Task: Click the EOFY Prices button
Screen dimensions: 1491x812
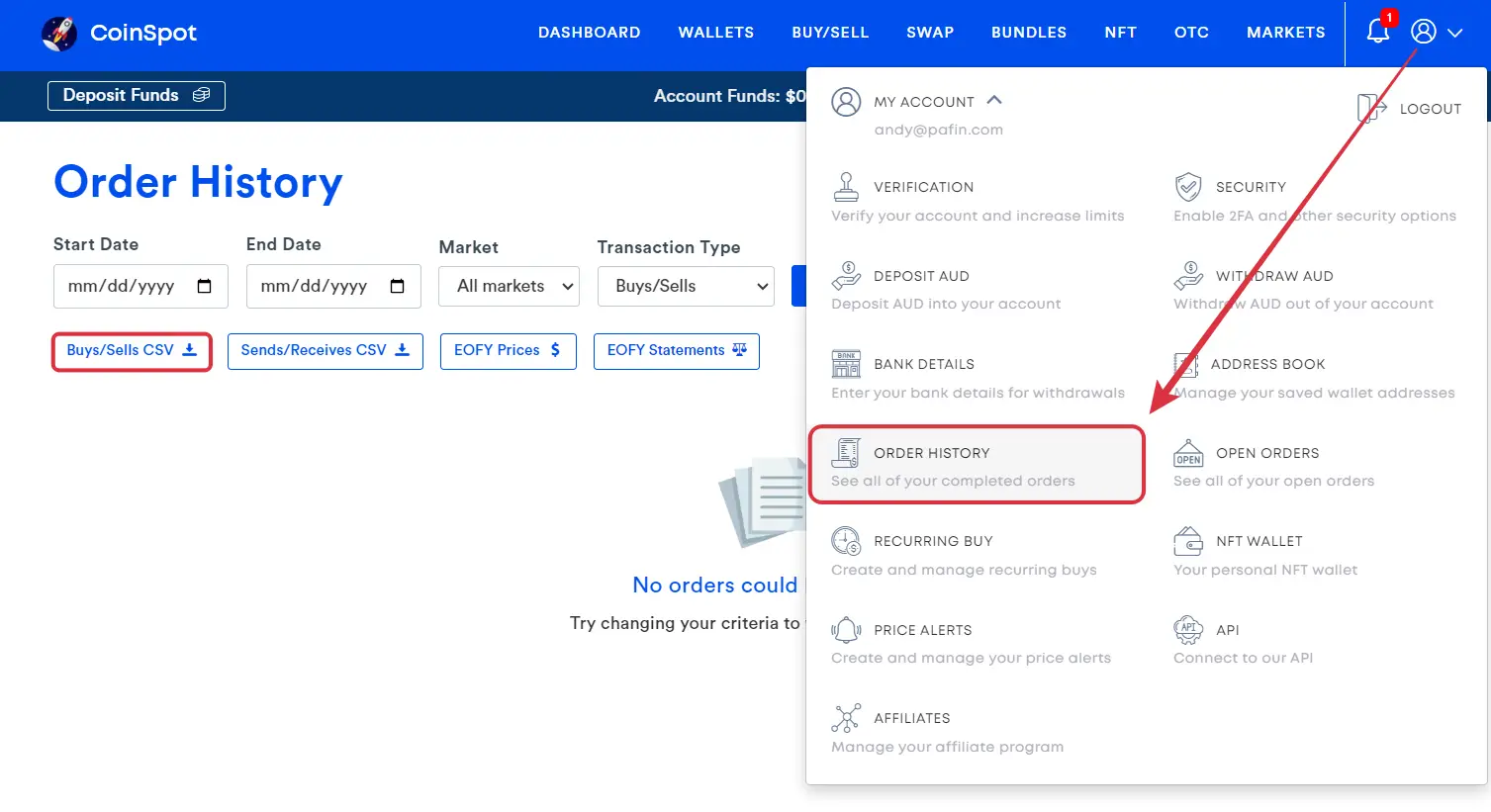Action: (509, 351)
